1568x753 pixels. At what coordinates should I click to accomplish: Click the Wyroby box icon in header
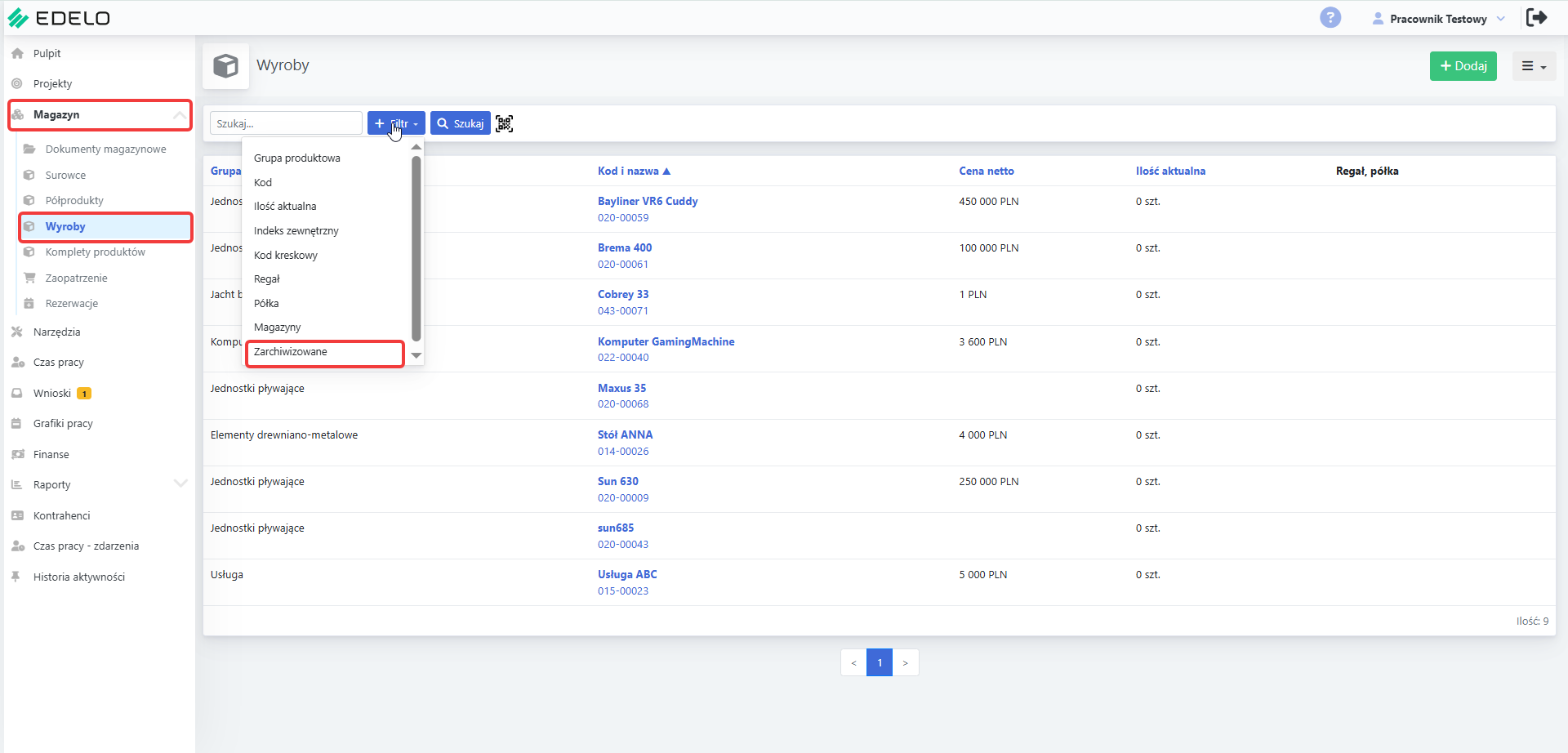coord(225,65)
